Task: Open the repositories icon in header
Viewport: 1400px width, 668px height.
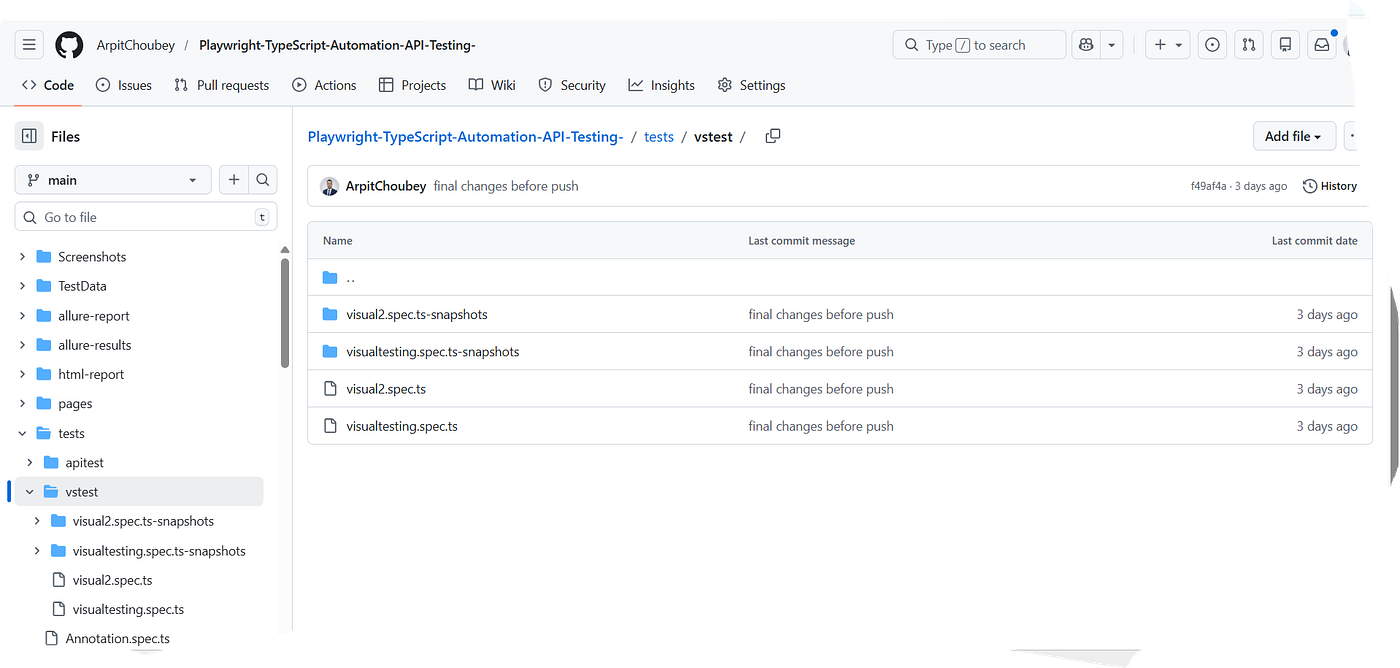Action: click(1286, 45)
